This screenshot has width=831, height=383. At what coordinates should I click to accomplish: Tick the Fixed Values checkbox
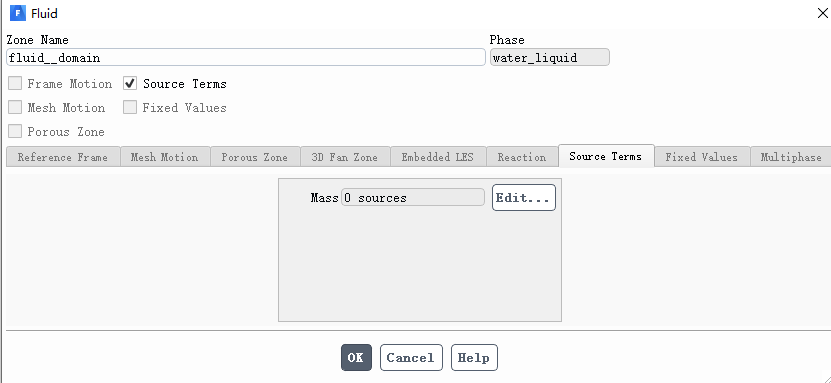coord(130,108)
